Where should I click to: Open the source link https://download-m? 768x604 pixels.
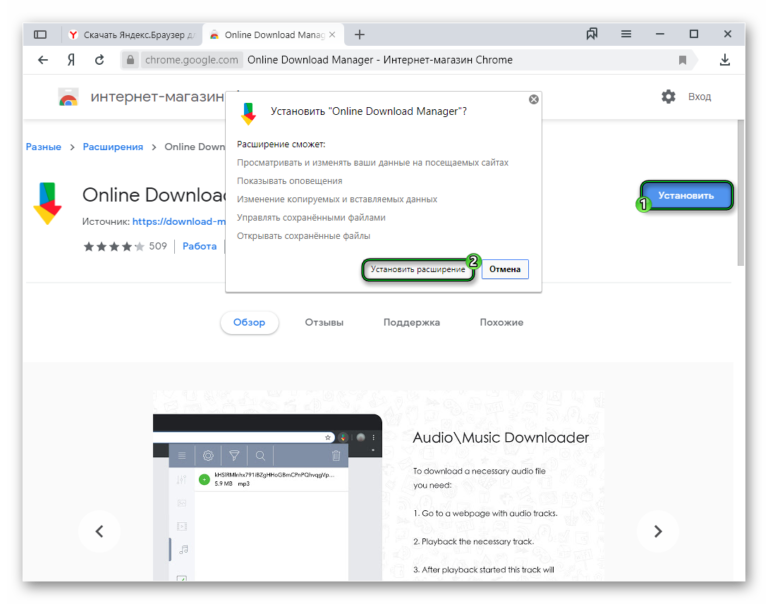click(x=179, y=221)
